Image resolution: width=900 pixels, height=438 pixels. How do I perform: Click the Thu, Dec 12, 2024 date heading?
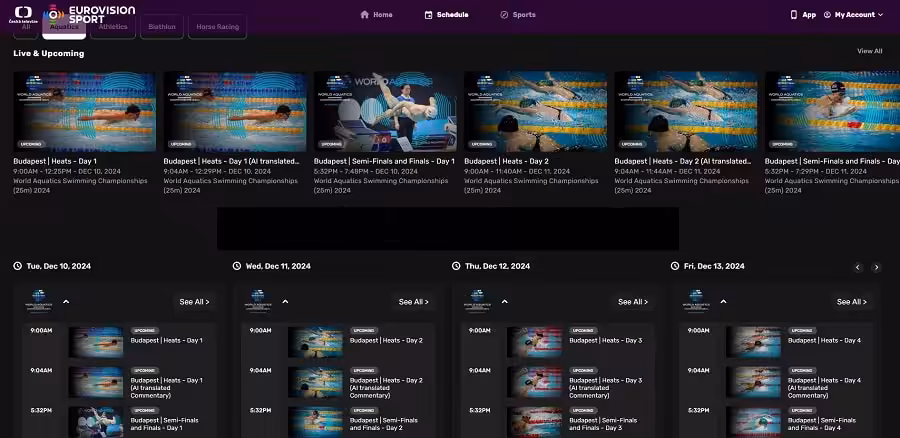498,266
